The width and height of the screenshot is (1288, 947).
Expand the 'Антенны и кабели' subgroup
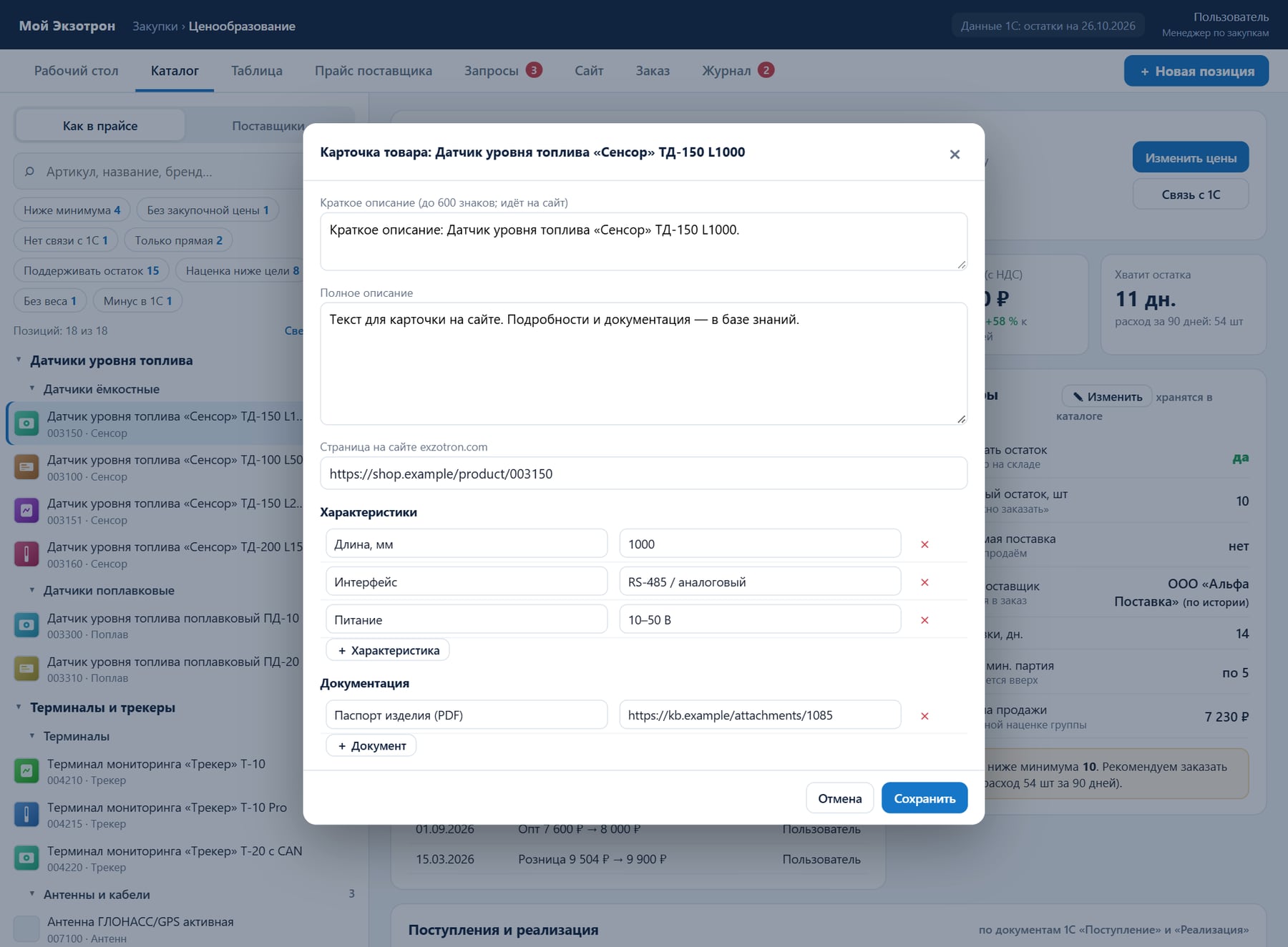[32, 894]
